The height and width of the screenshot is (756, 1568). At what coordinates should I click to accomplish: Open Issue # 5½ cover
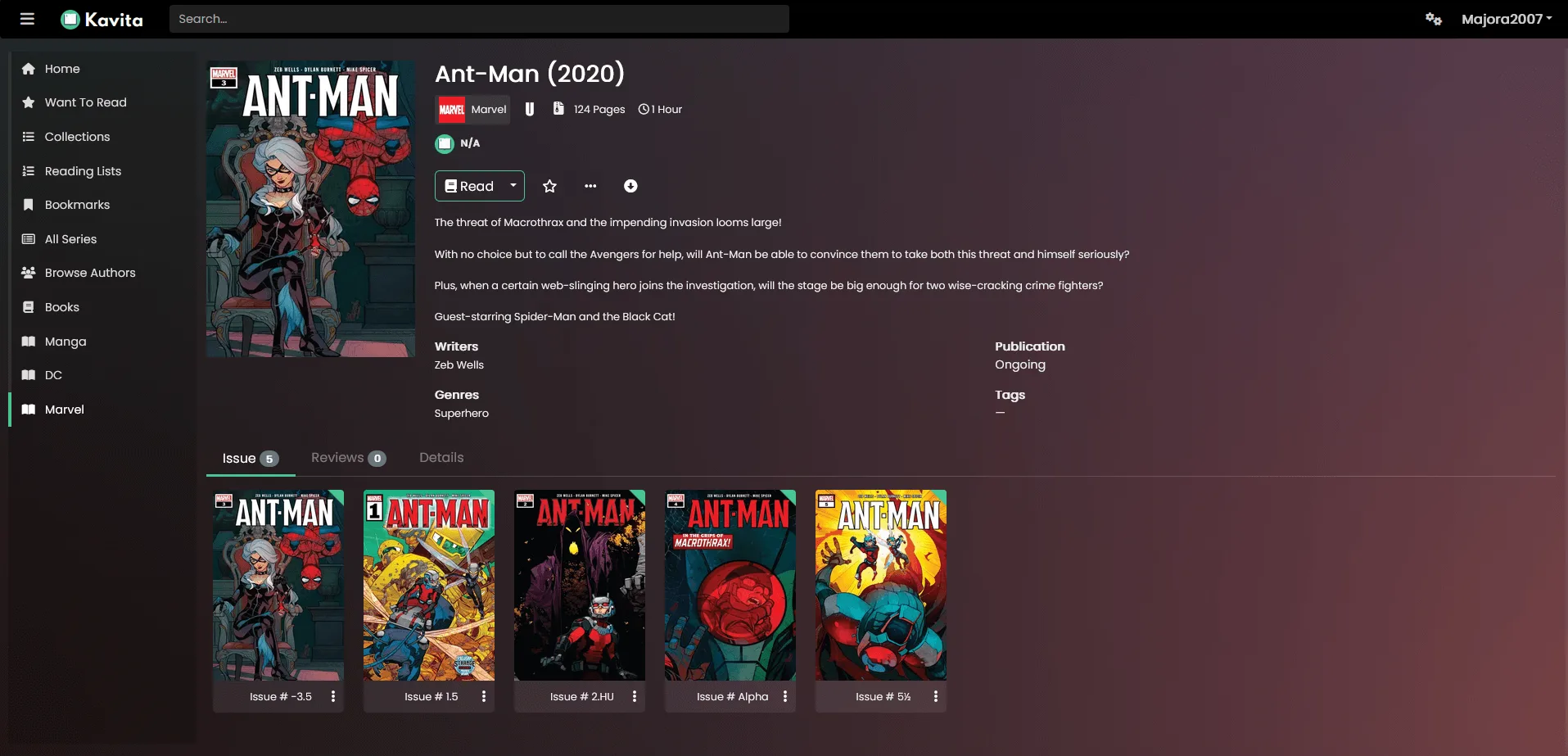[881, 585]
